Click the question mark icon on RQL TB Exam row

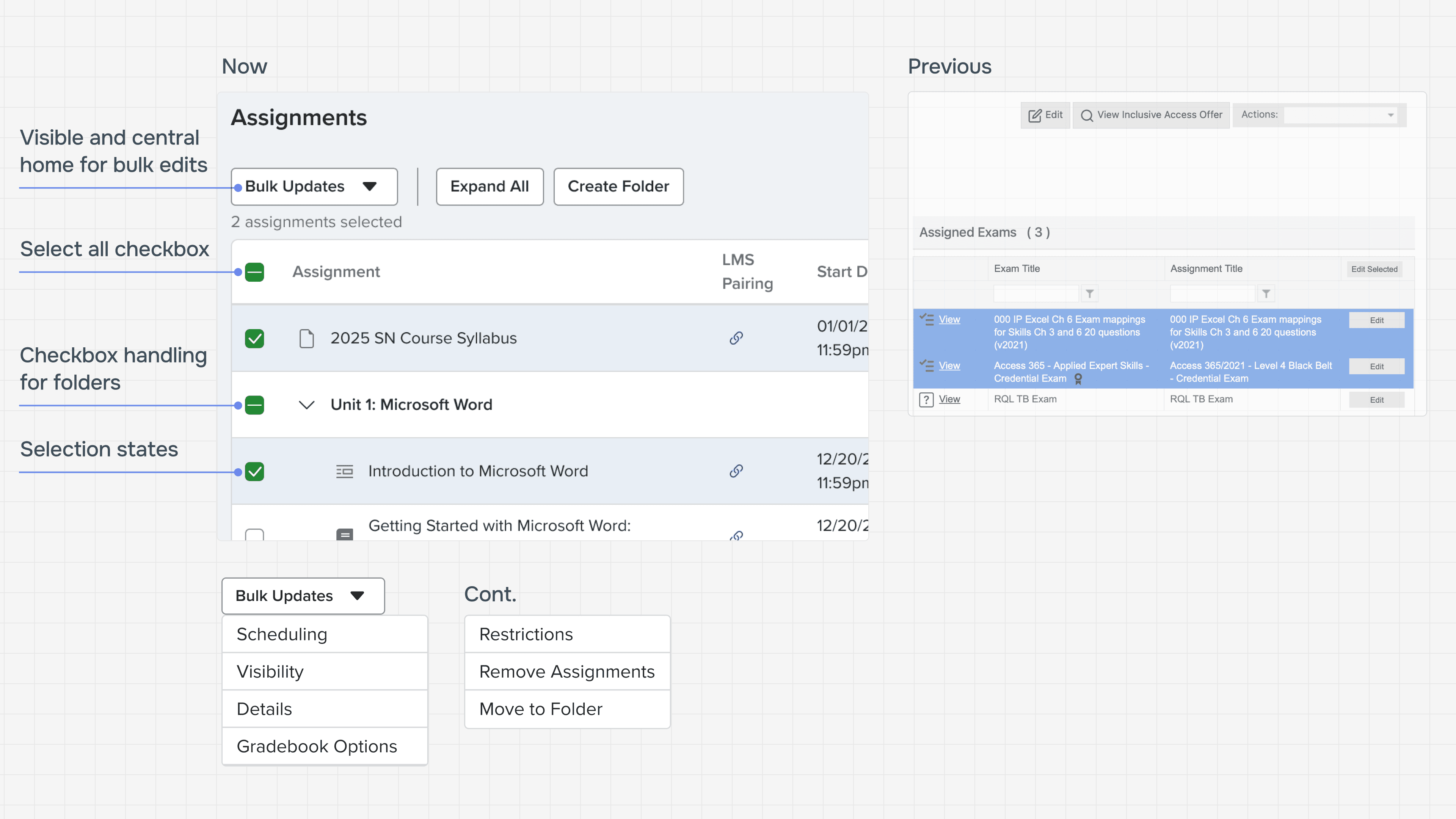pyautogui.click(x=926, y=400)
